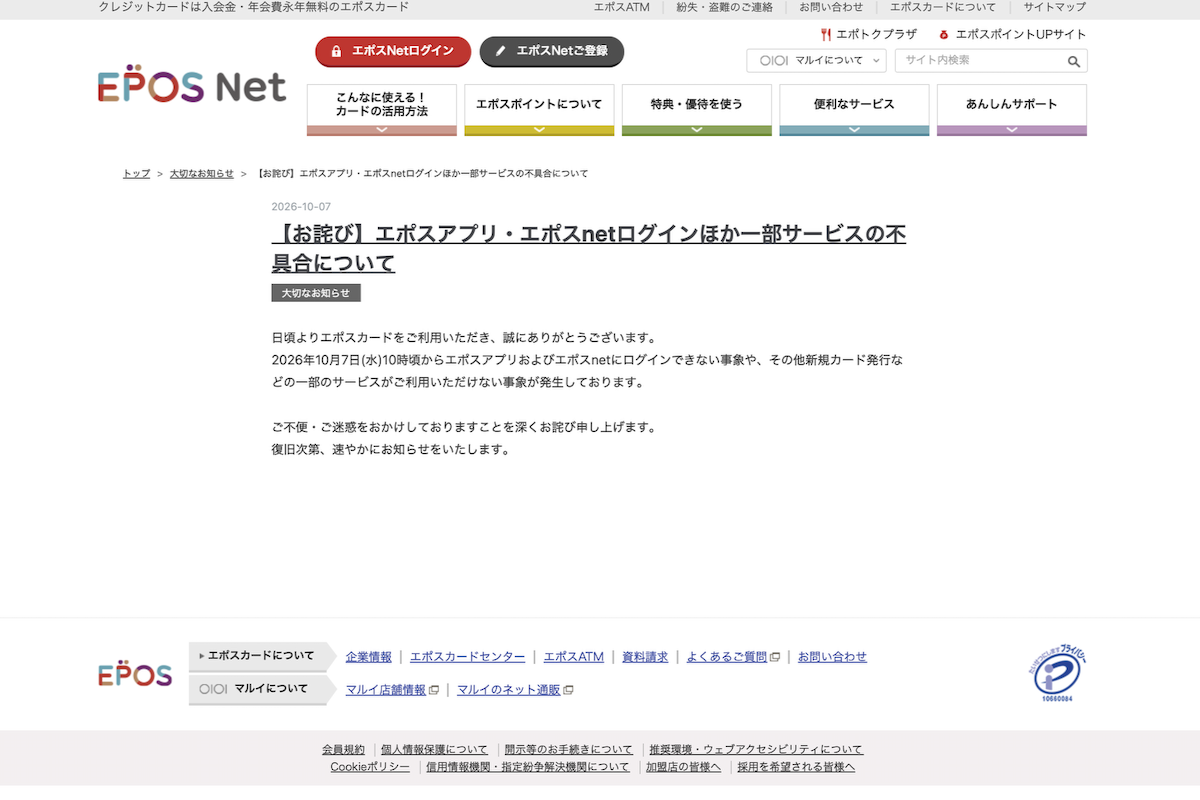Open 推奨環境・ウェブアクセシビリティについて link
The image size is (1200, 800).
pos(756,749)
